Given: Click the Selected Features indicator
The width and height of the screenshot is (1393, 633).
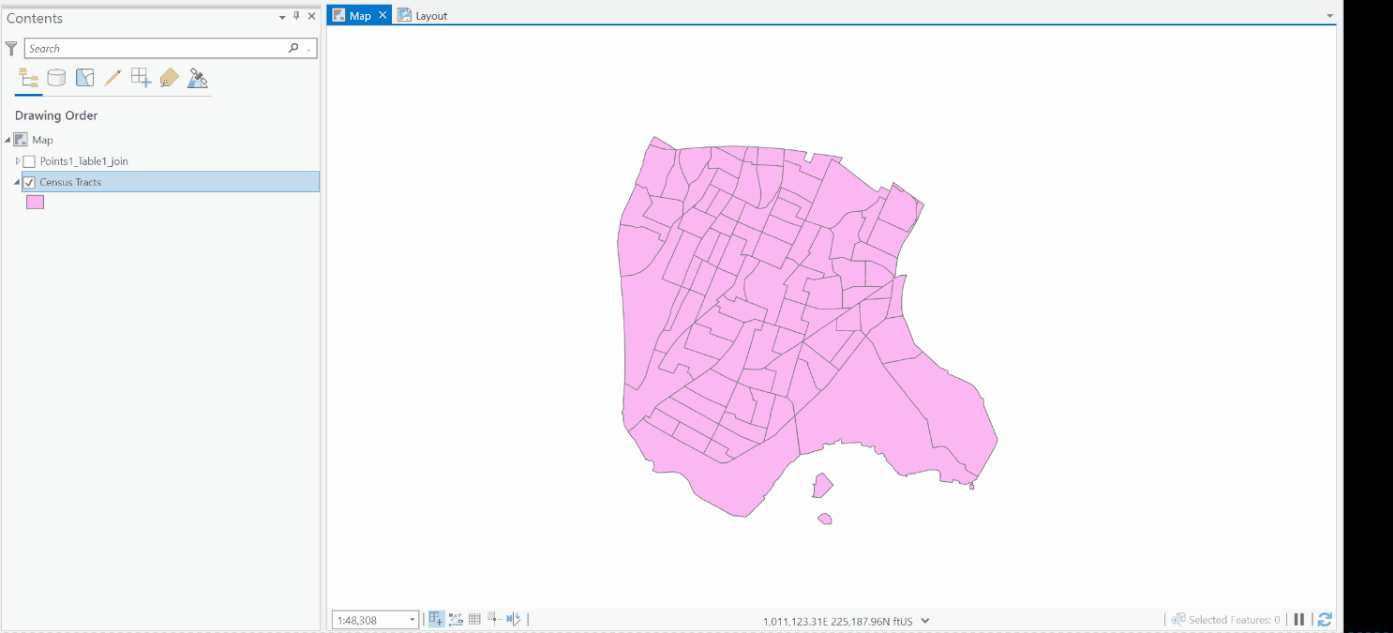Looking at the screenshot, I should click(1226, 619).
